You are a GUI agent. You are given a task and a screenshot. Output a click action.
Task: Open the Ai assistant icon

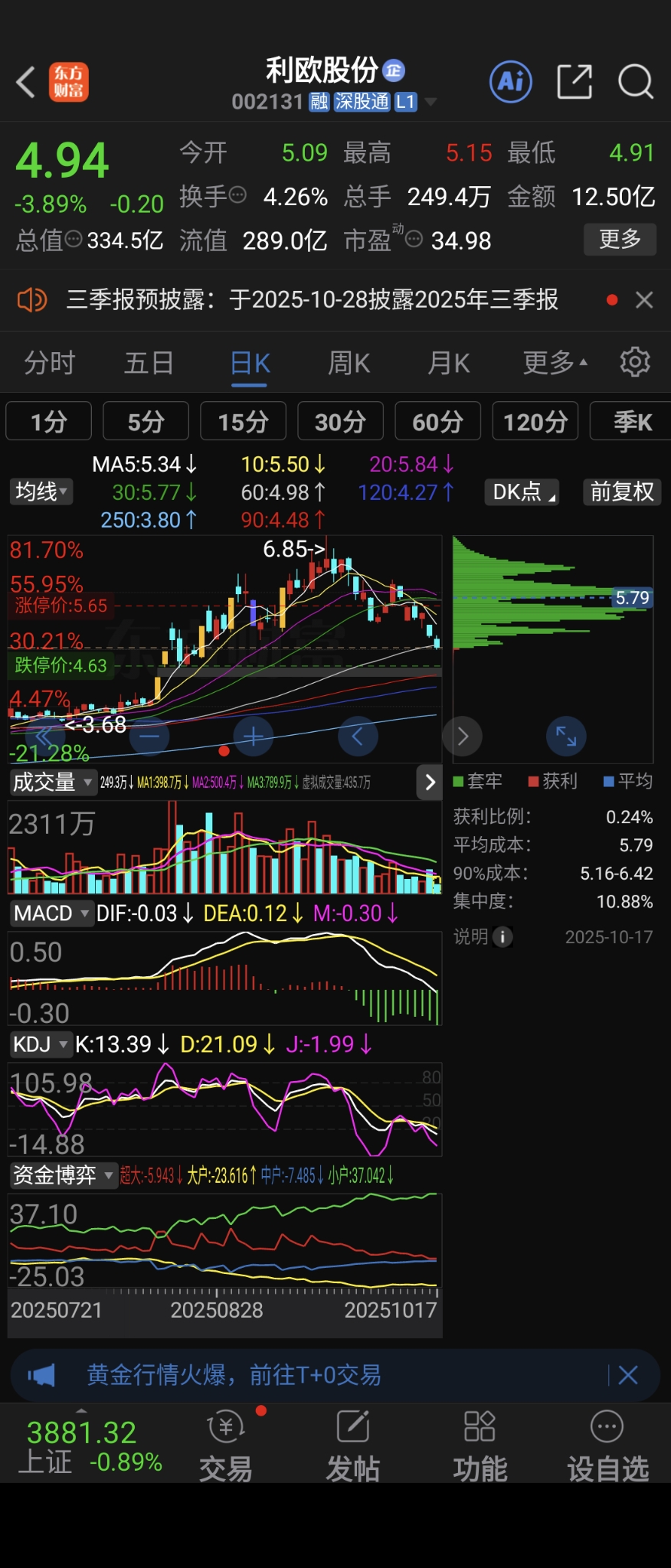point(511,81)
